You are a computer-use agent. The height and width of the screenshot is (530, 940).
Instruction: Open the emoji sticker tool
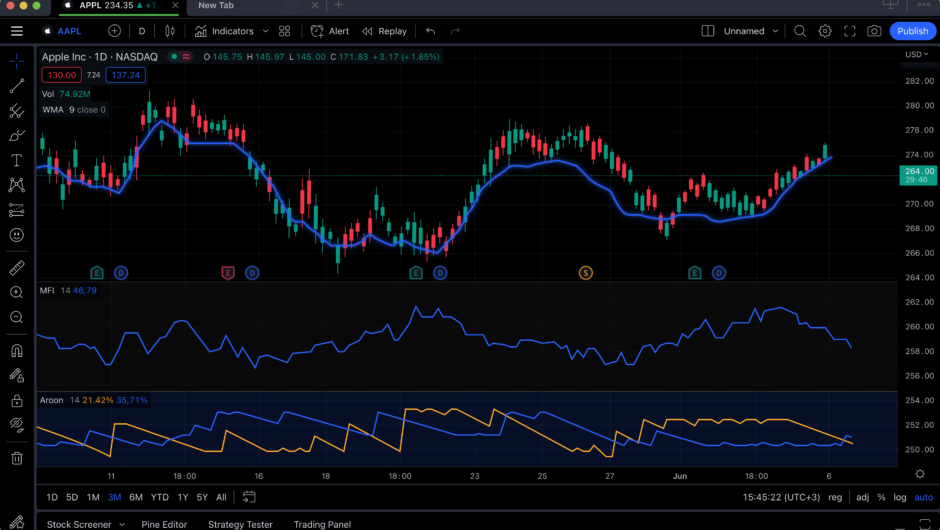(16, 234)
